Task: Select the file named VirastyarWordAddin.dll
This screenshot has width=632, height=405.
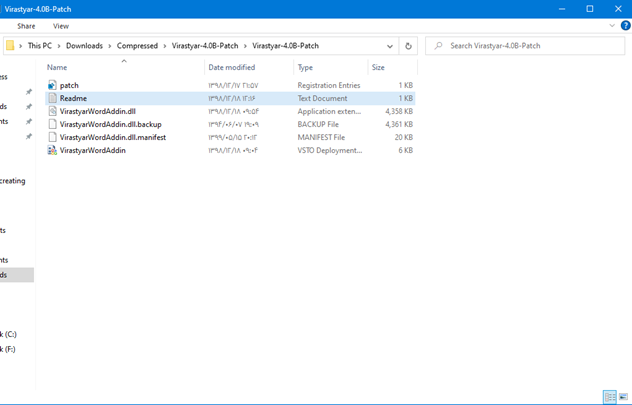Action: (98, 111)
